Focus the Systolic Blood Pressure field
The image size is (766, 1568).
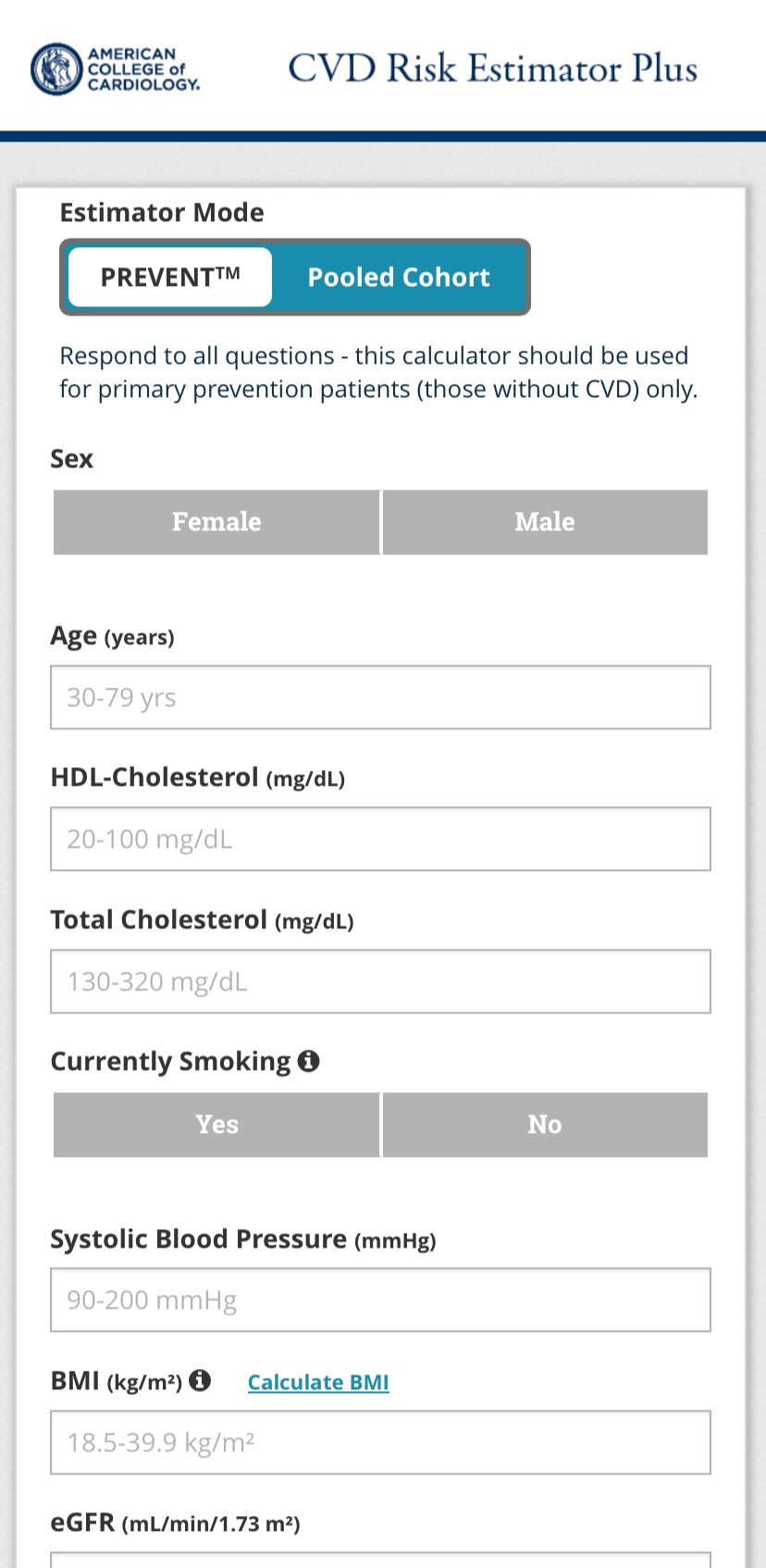380,1300
